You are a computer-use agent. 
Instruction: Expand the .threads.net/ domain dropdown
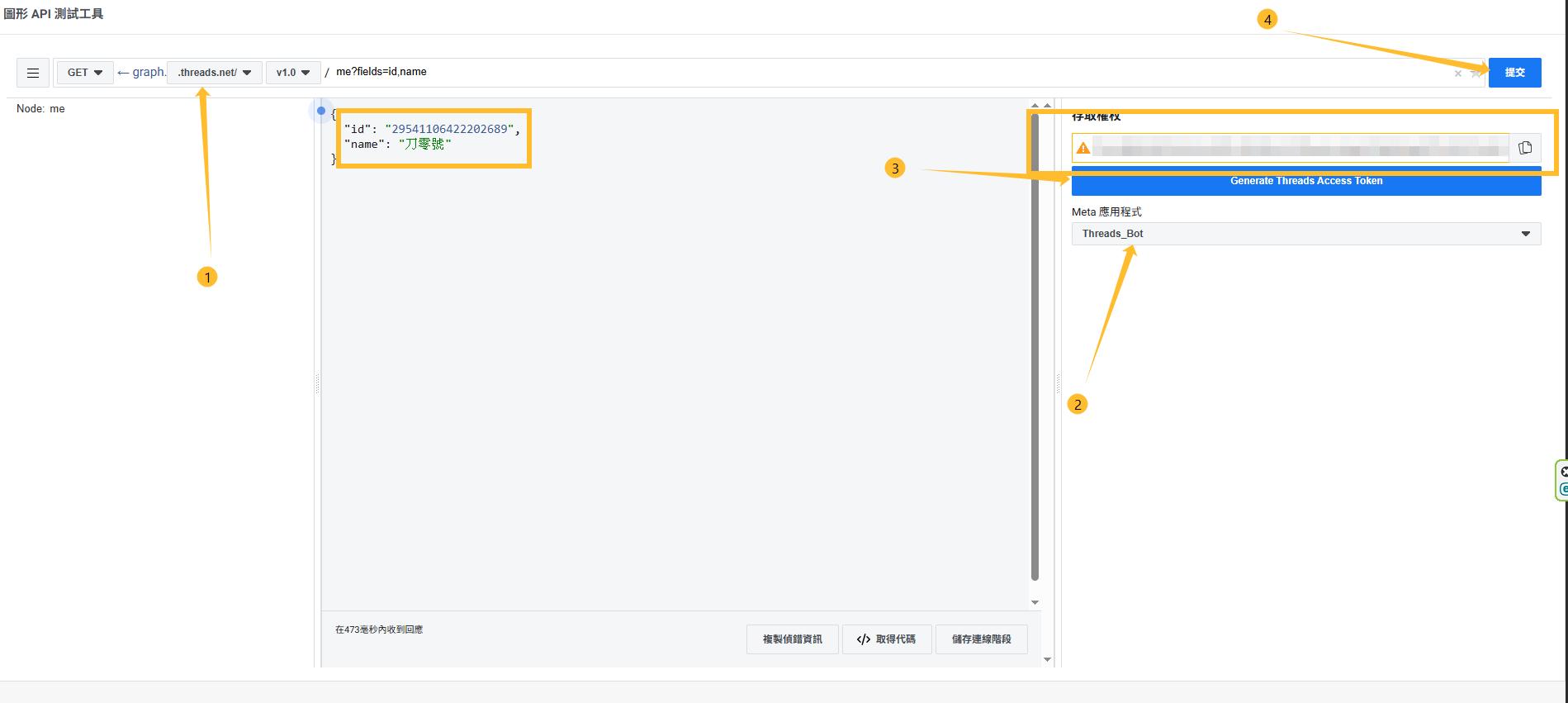[x=215, y=73]
